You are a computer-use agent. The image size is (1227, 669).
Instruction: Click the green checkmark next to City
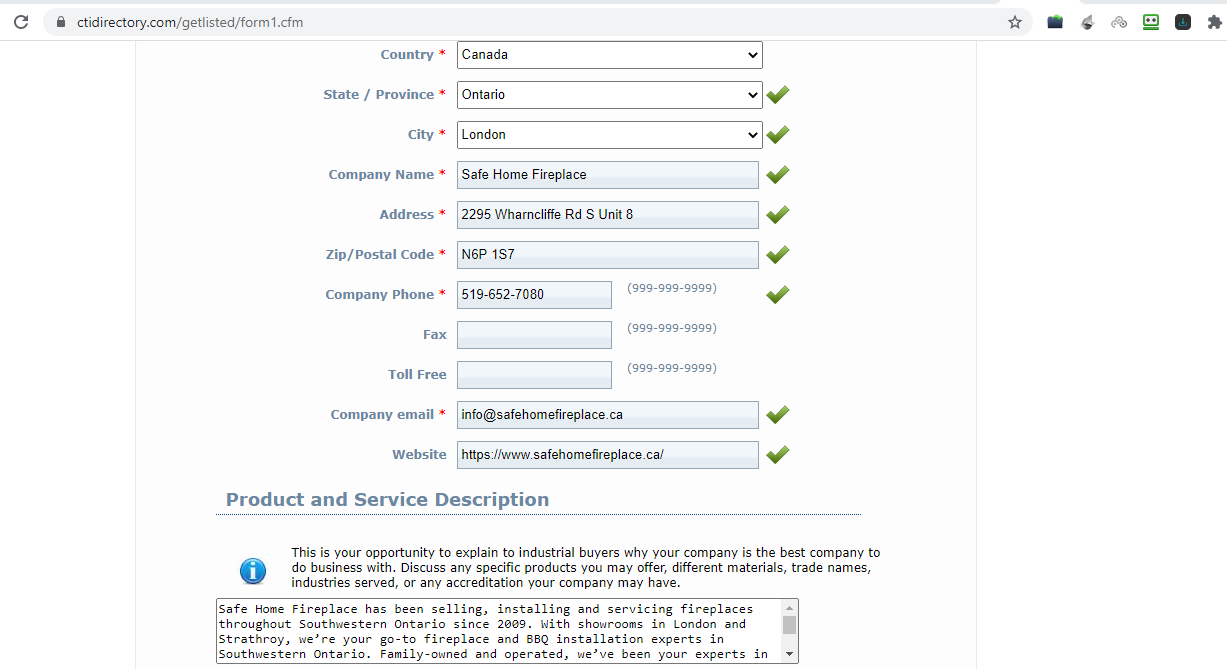[778, 135]
